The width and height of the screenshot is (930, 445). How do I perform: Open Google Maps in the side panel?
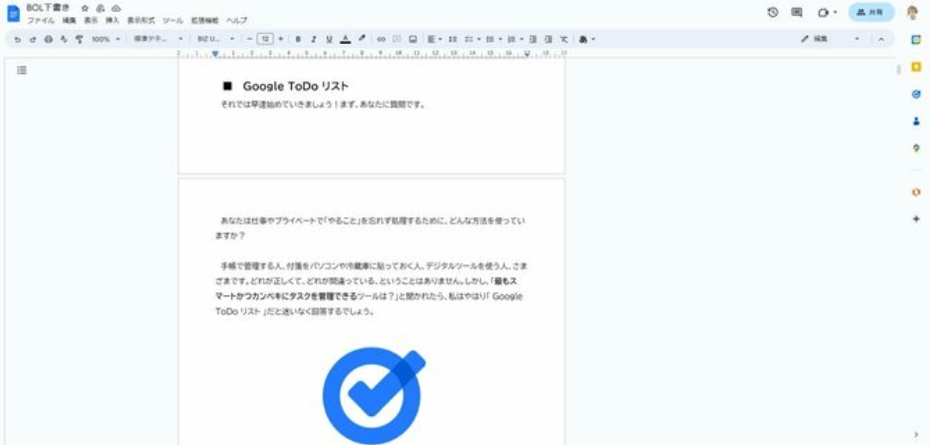[x=916, y=148]
